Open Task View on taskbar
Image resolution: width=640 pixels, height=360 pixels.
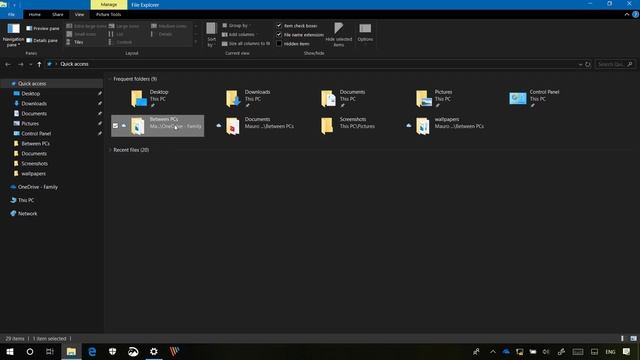pos(50,351)
